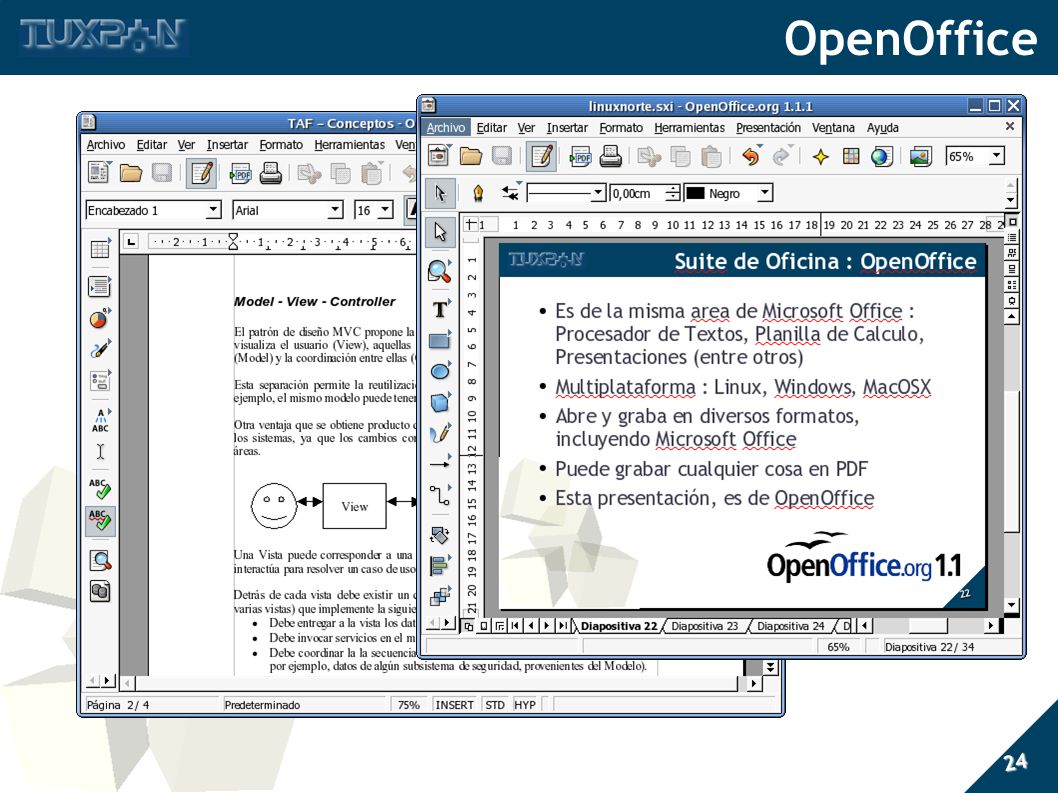Select the Diapositiva 22 tab
Screen dimensions: 1058x793
[x=619, y=626]
